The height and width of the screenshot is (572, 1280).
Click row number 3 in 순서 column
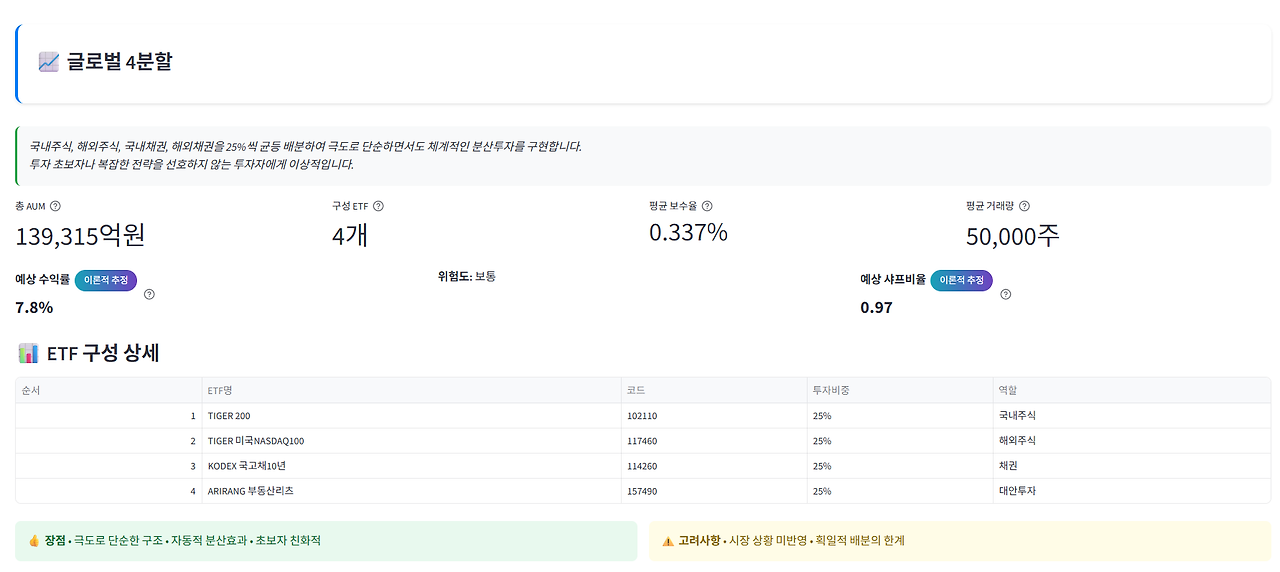[109, 466]
